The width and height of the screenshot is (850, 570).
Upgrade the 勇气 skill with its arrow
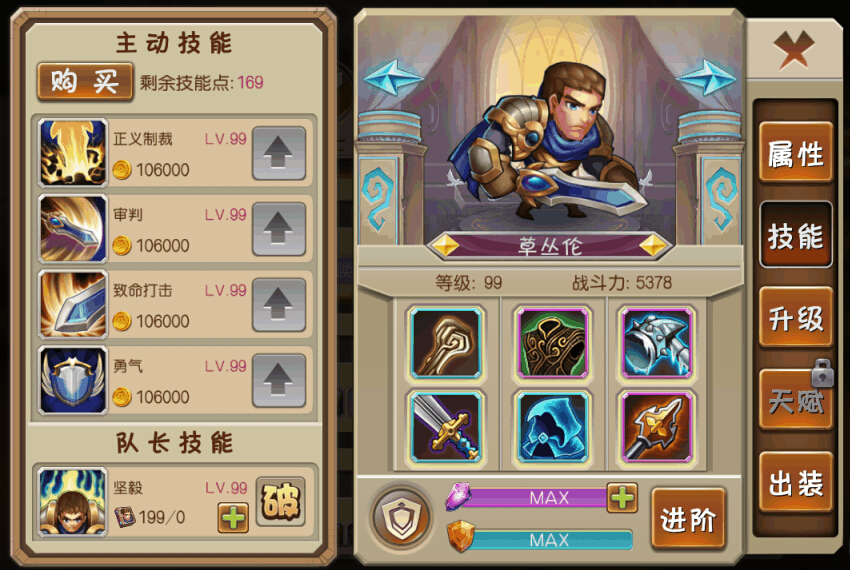click(279, 381)
